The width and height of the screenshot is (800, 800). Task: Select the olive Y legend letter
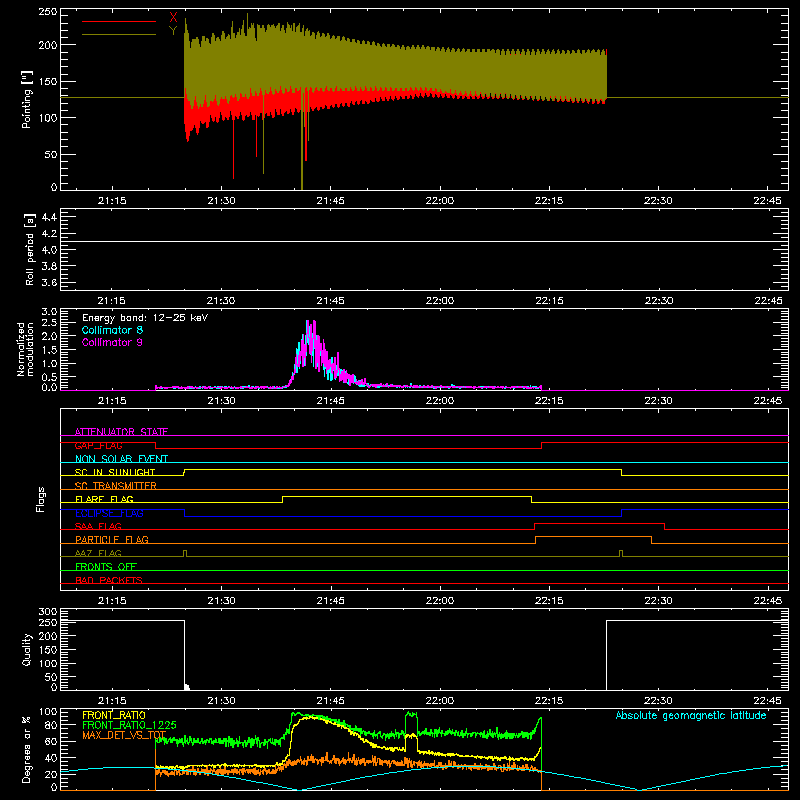173,31
